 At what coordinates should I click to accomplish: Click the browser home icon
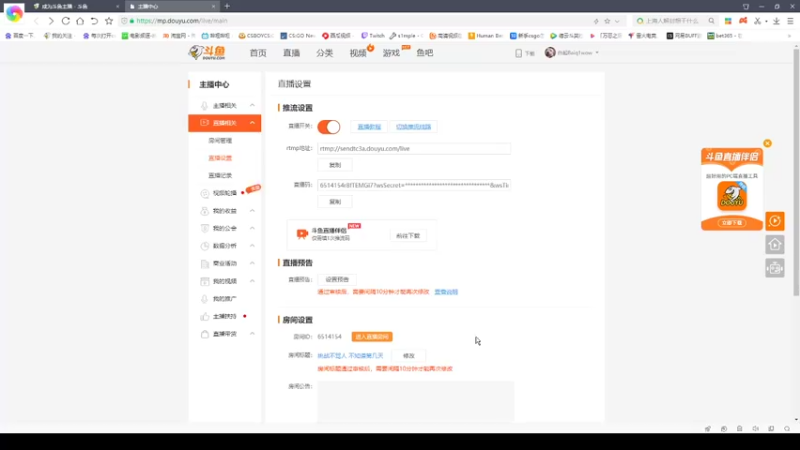80,21
